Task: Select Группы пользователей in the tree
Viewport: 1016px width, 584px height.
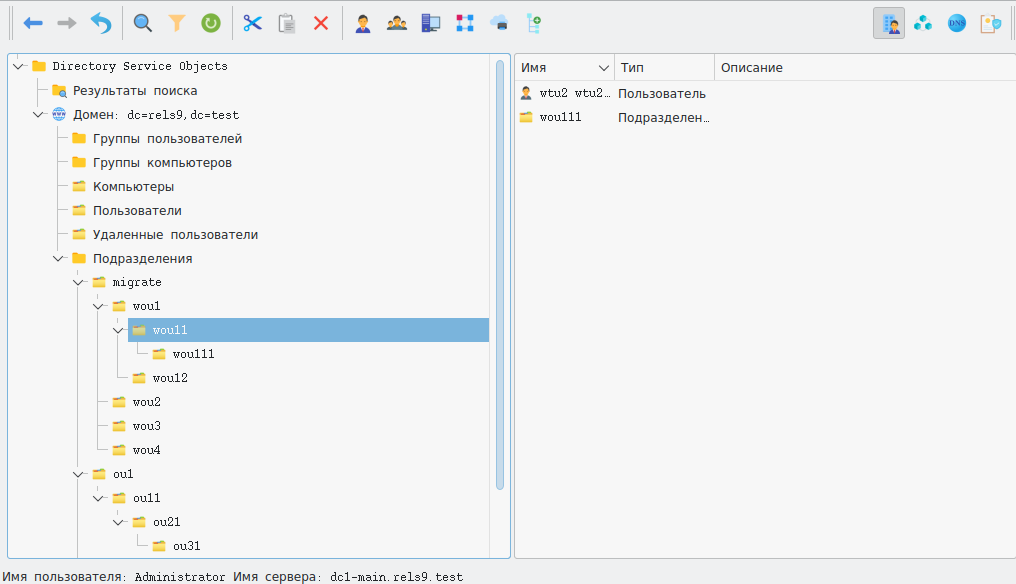Action: click(x=167, y=138)
